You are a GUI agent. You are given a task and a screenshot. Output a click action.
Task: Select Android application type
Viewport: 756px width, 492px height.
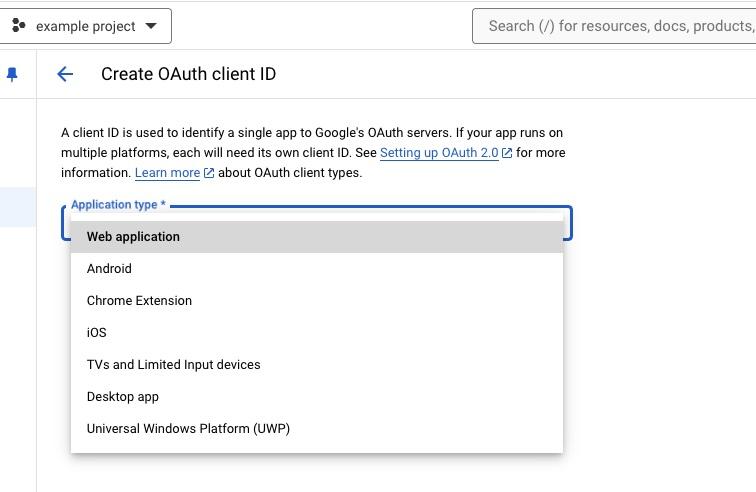tap(317, 269)
